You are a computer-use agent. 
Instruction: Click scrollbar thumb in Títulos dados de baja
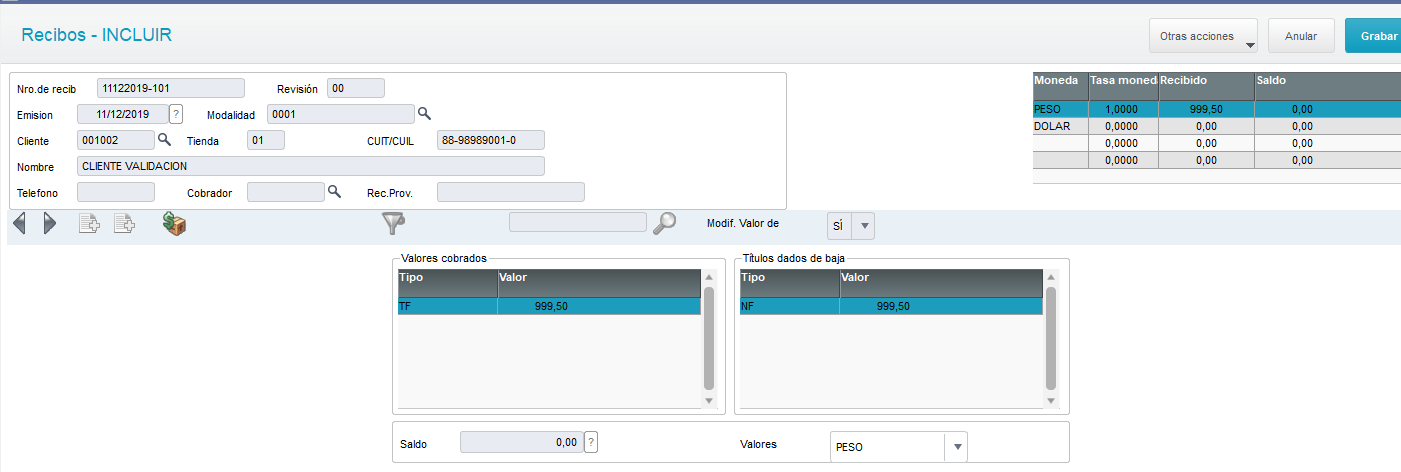(1051, 338)
